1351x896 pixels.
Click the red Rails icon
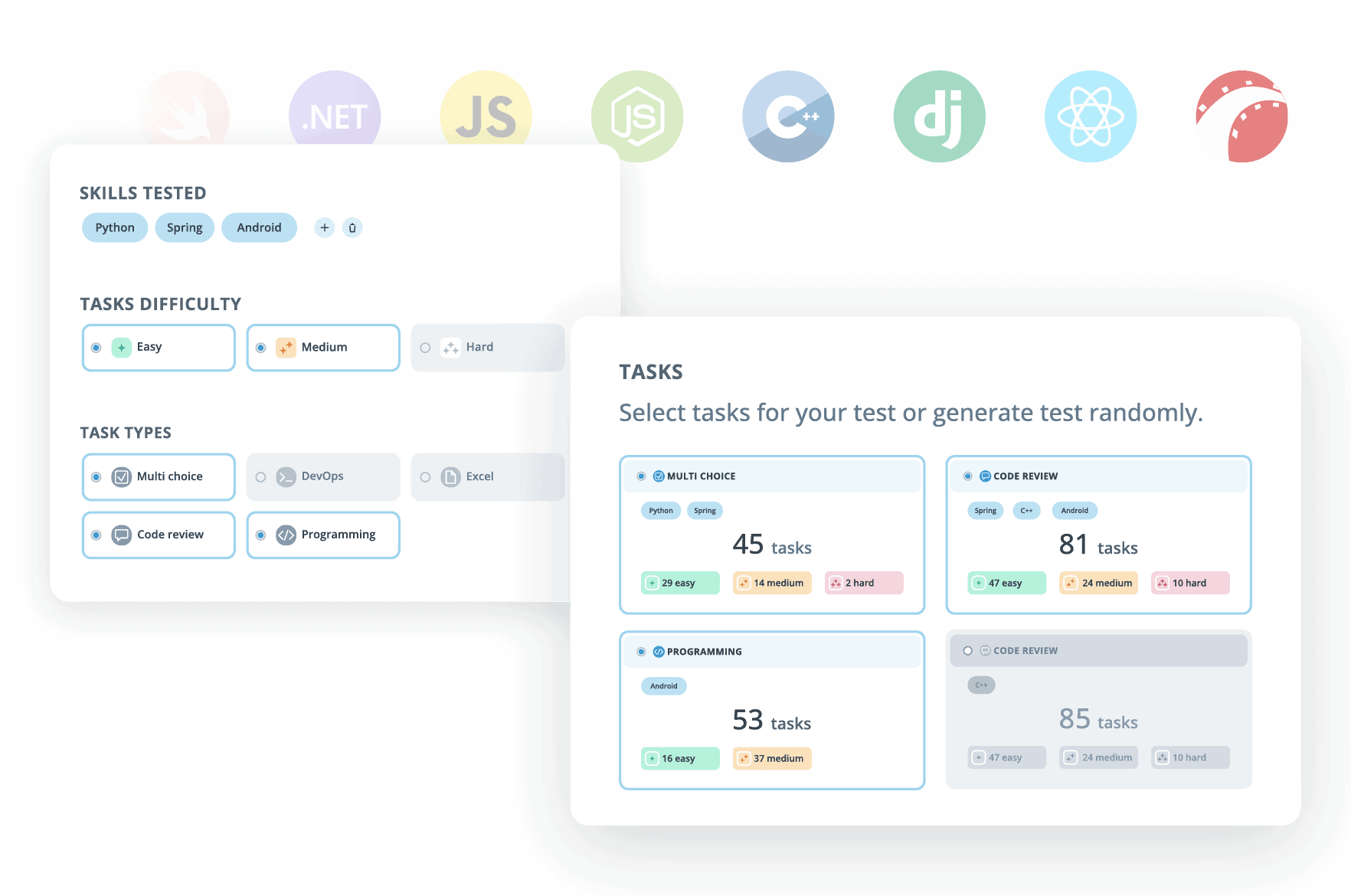tap(1242, 116)
